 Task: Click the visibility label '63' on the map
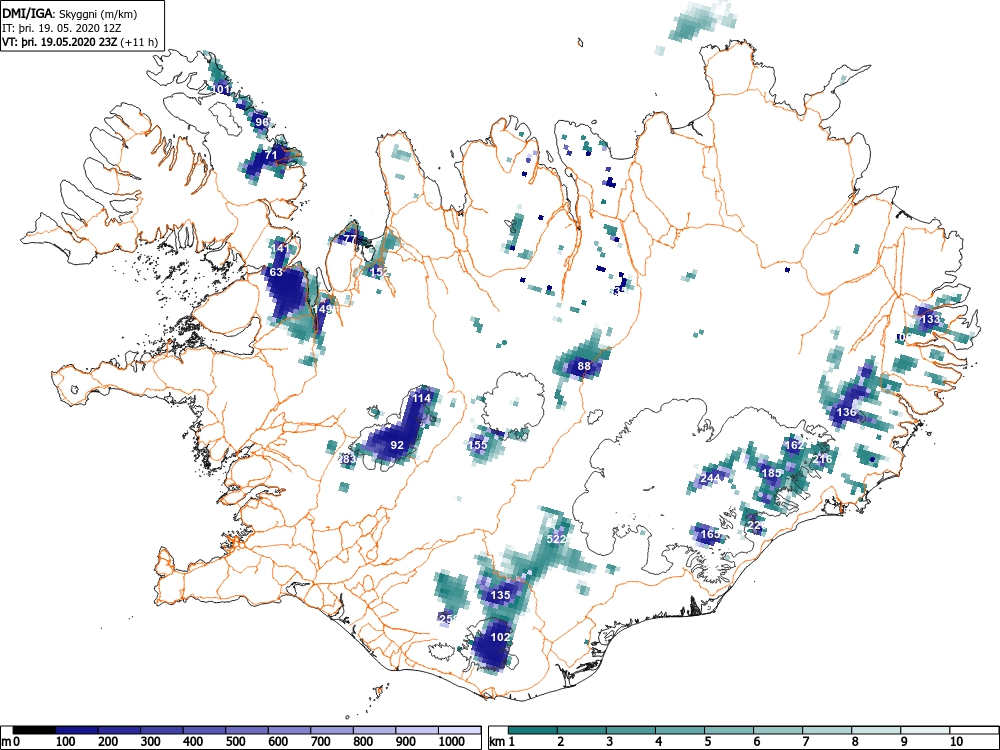pos(276,272)
